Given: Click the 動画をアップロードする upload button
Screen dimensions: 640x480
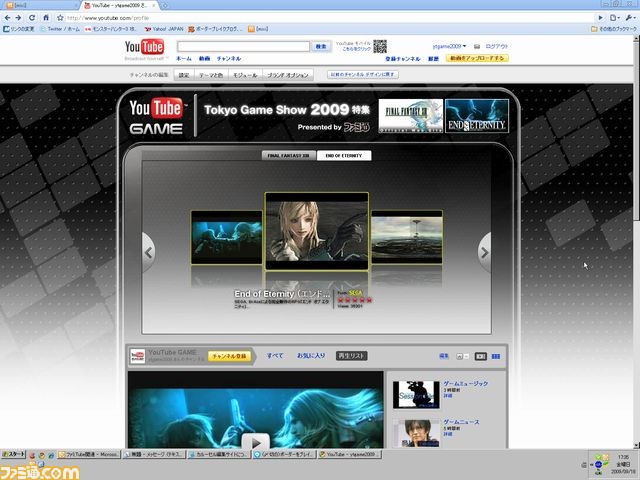Looking at the screenshot, I should (x=477, y=58).
